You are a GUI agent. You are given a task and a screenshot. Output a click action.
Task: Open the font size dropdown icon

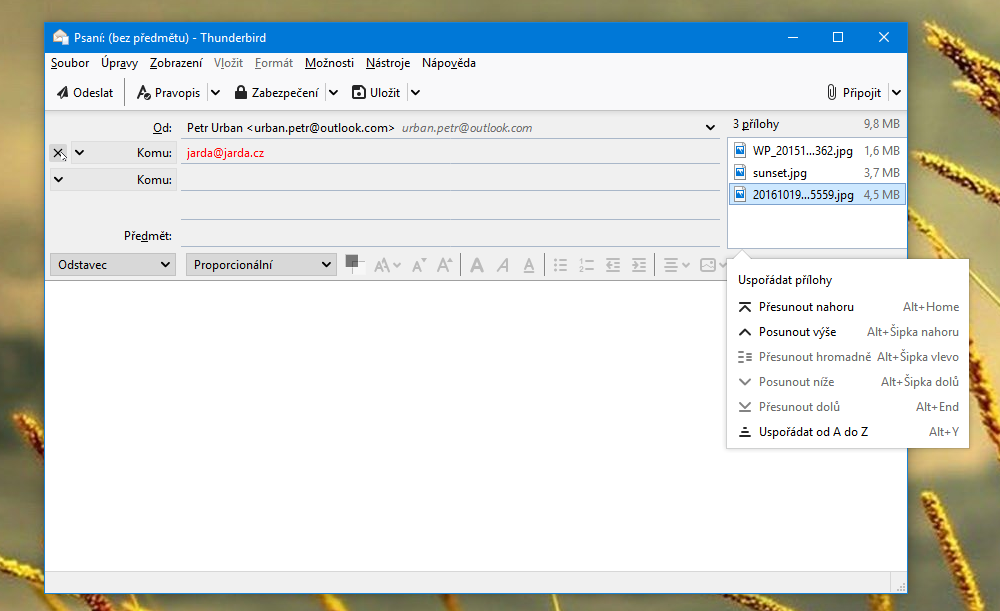point(387,265)
